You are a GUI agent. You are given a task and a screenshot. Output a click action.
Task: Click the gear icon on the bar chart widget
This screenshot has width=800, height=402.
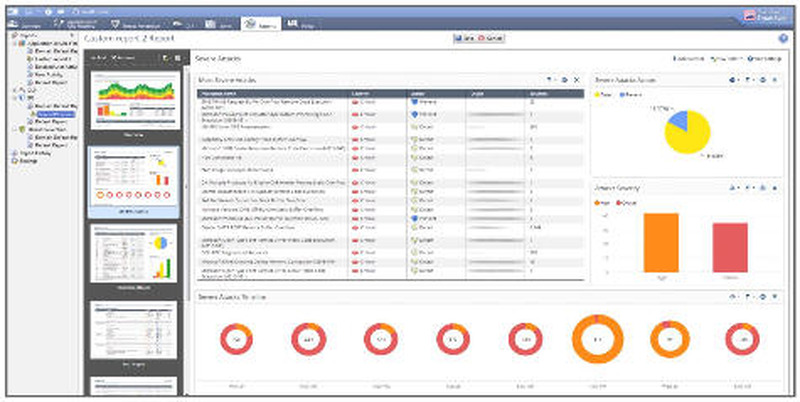tap(764, 187)
